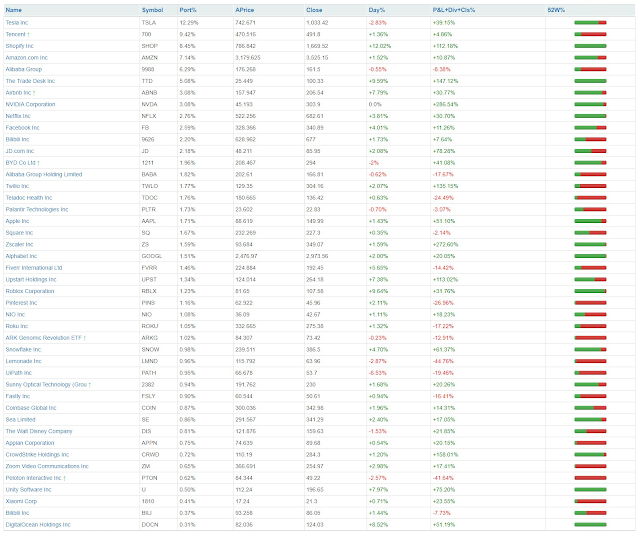640x533 pixels.
Task: Click the green arrow beside Airbnb Inc
Action: pyautogui.click(x=34, y=93)
